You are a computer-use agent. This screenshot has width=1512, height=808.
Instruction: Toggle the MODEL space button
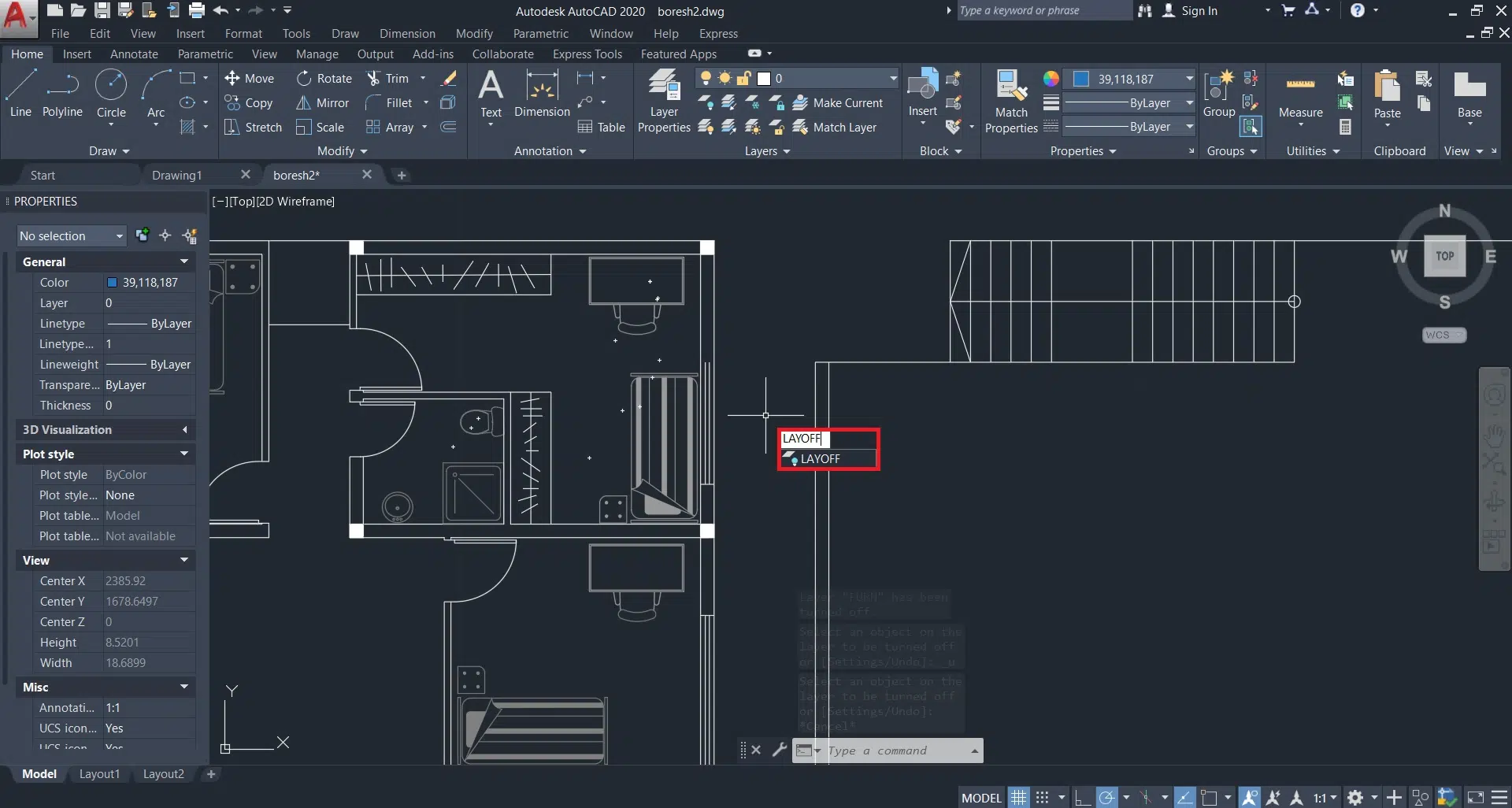pyautogui.click(x=981, y=798)
